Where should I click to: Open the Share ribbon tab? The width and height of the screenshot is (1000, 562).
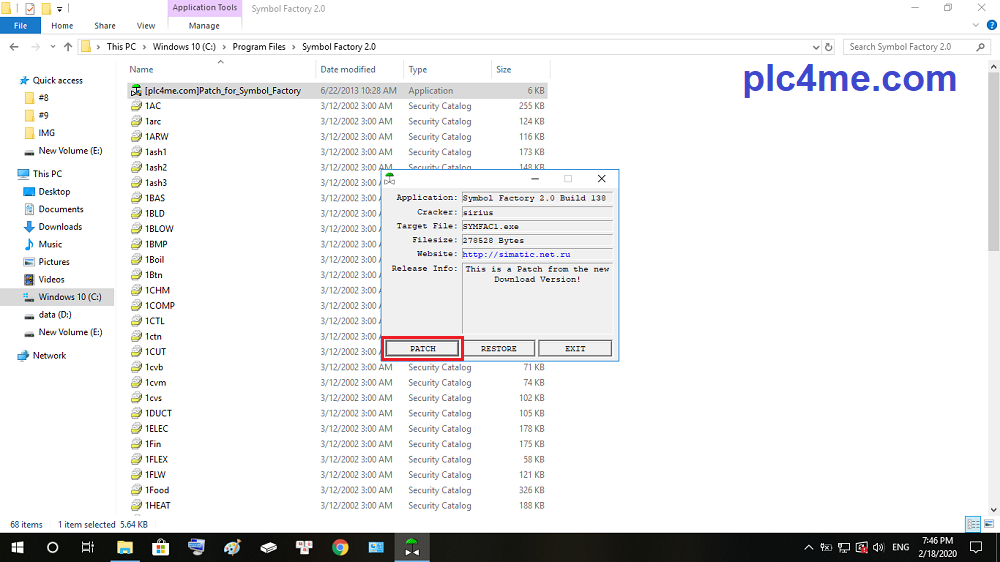(x=104, y=26)
